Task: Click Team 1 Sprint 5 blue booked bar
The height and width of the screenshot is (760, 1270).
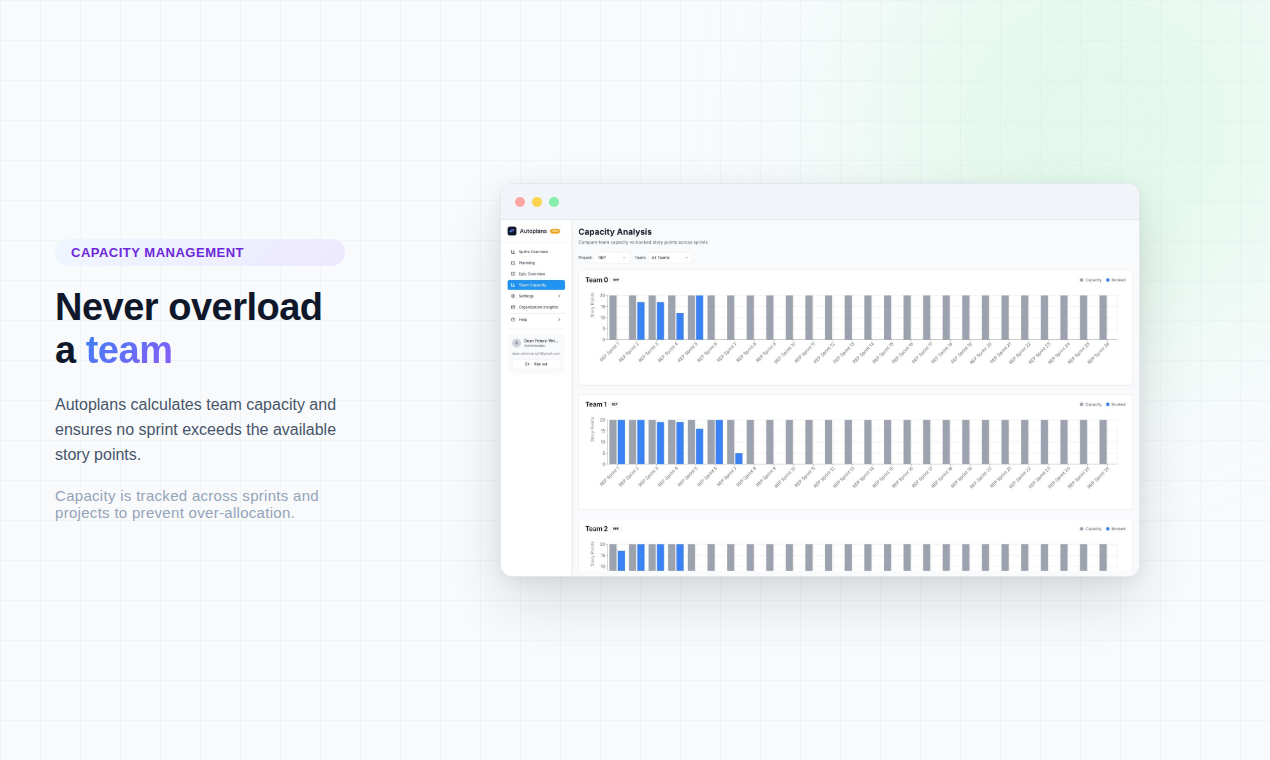Action: [x=700, y=446]
